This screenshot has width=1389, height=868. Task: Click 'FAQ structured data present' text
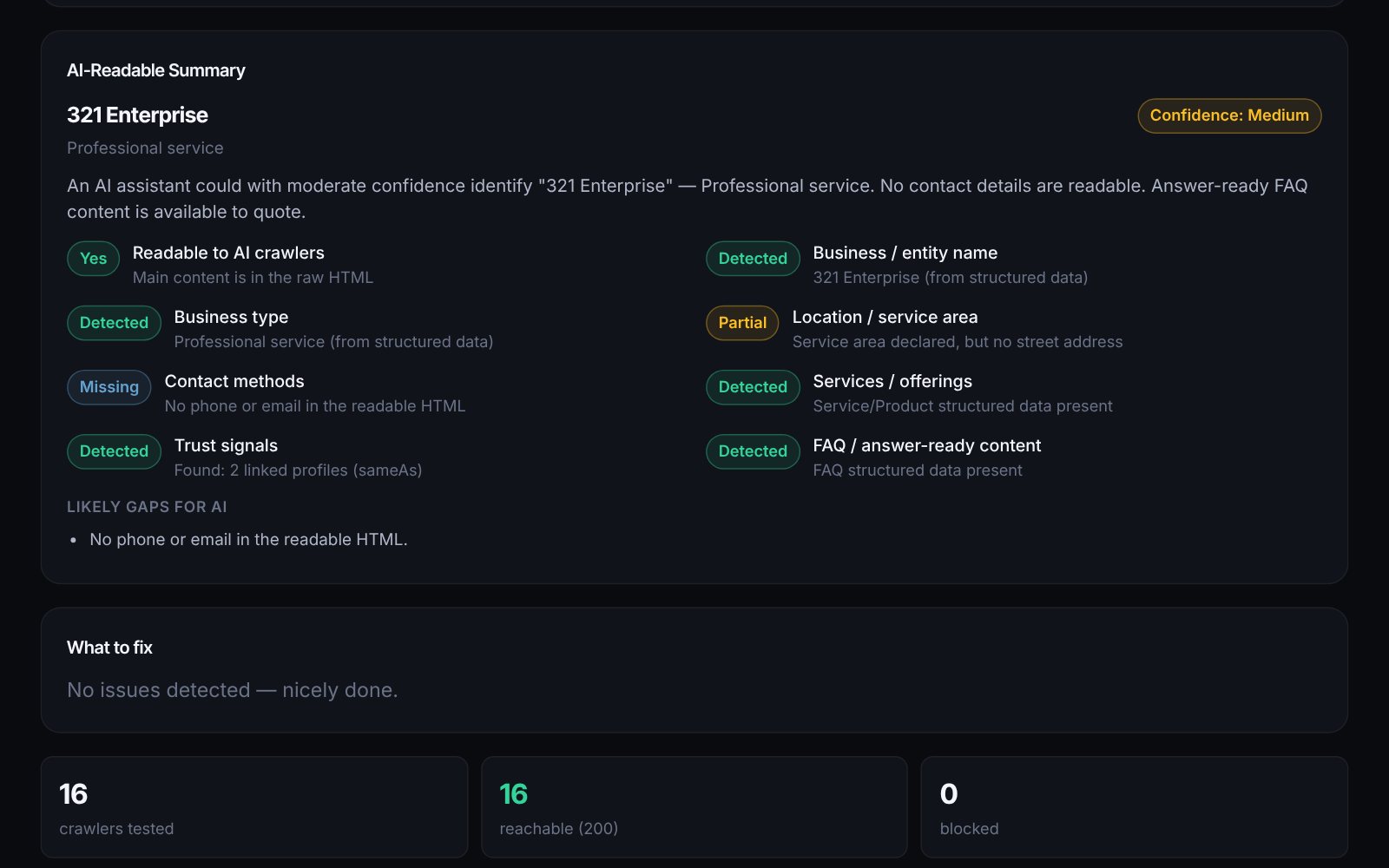point(918,470)
